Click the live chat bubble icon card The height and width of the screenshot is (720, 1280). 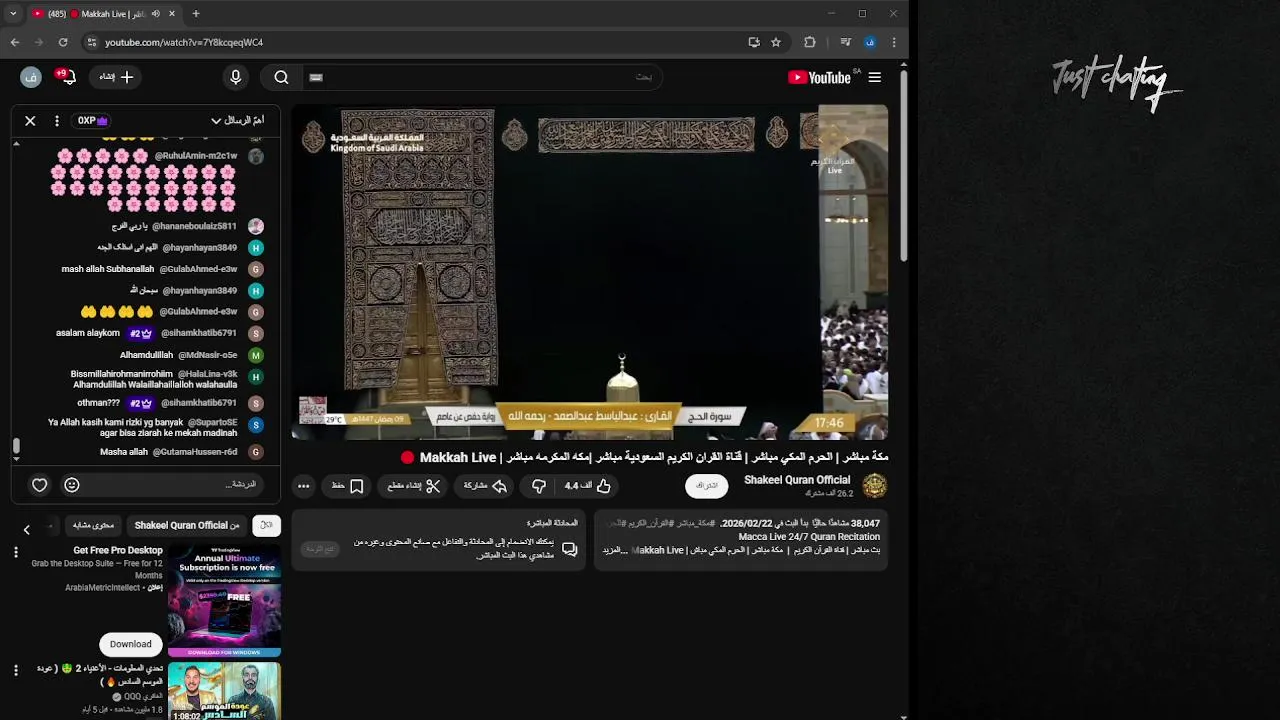[x=570, y=550]
